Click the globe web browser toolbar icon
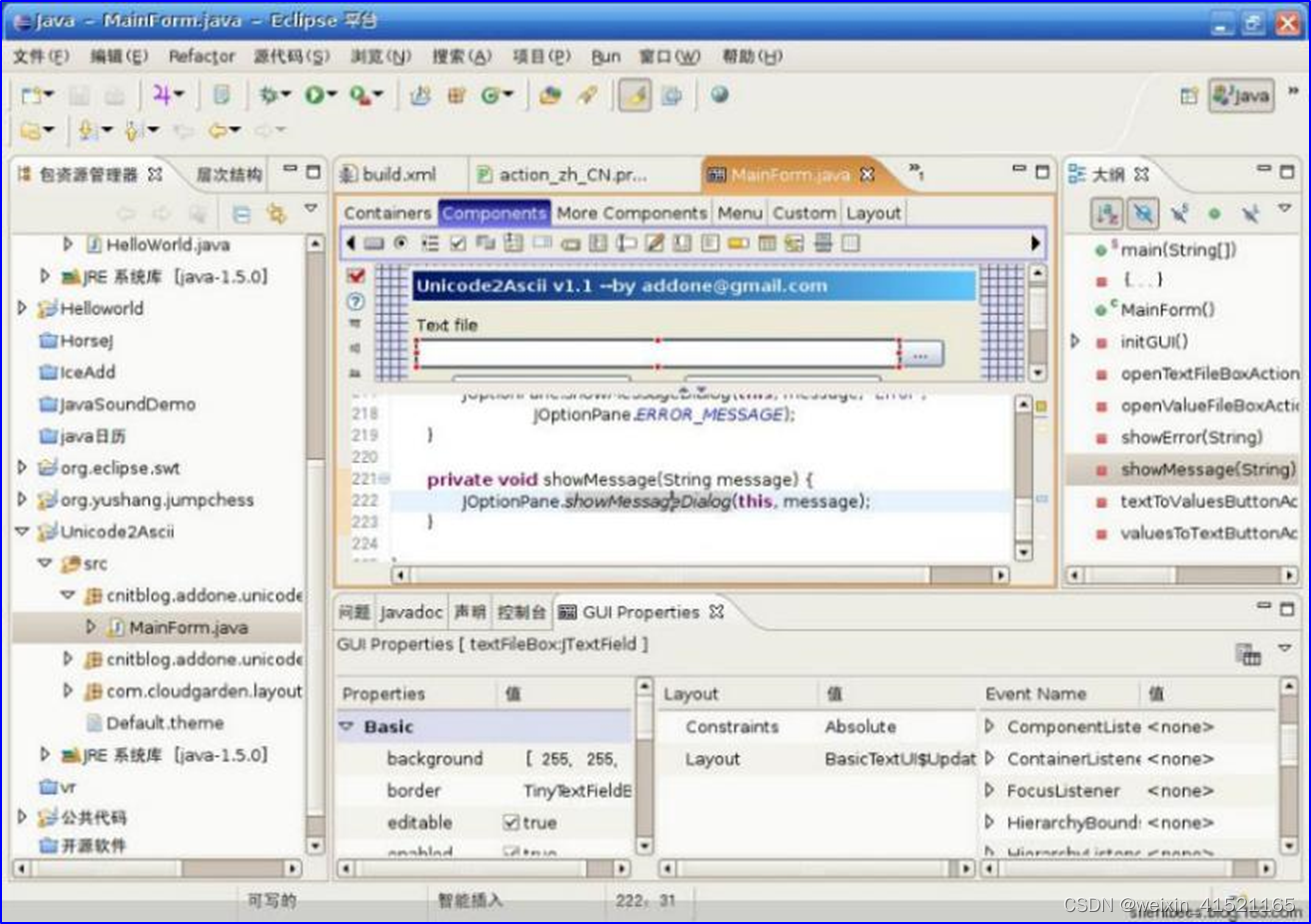Image resolution: width=1311 pixels, height=924 pixels. point(719,95)
